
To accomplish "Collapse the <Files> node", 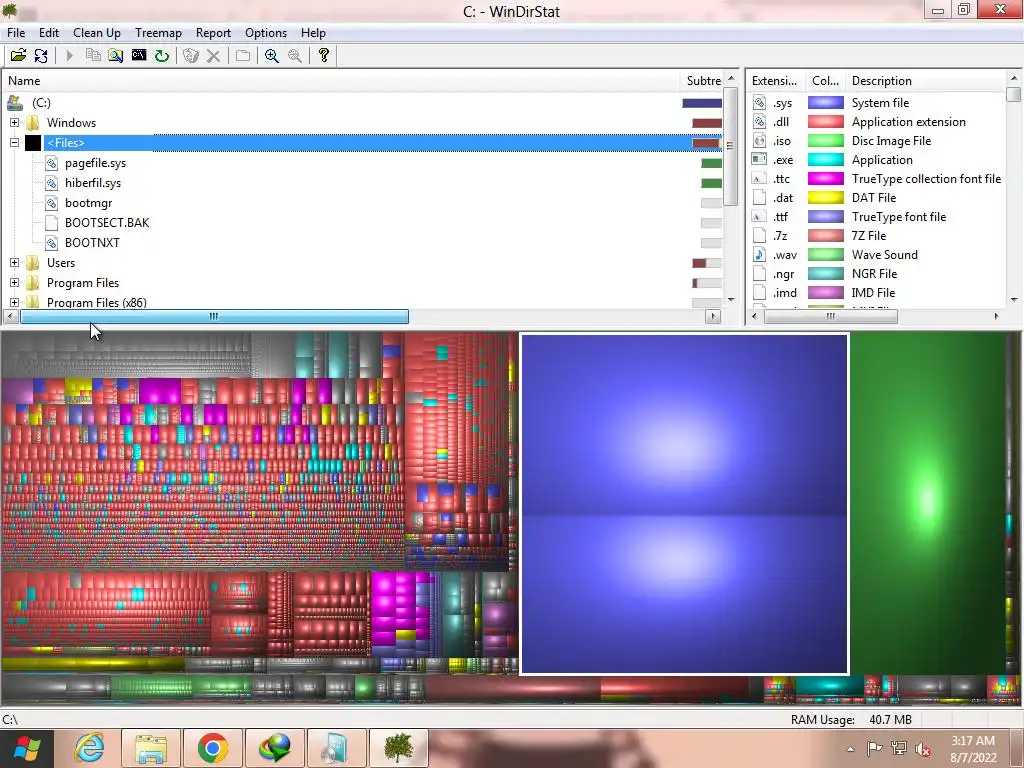I will 14,142.
